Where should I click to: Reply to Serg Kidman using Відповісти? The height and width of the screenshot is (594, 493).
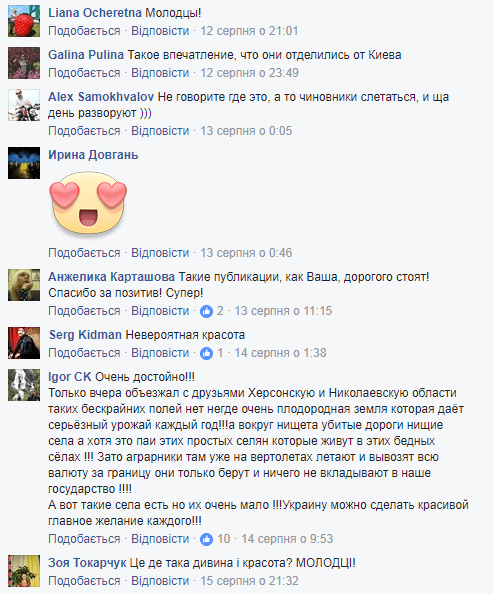[160, 353]
